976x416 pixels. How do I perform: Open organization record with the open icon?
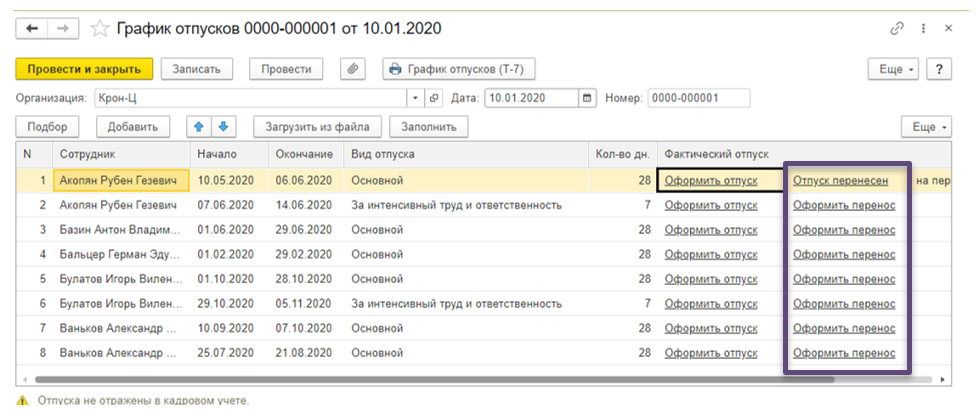coord(434,98)
